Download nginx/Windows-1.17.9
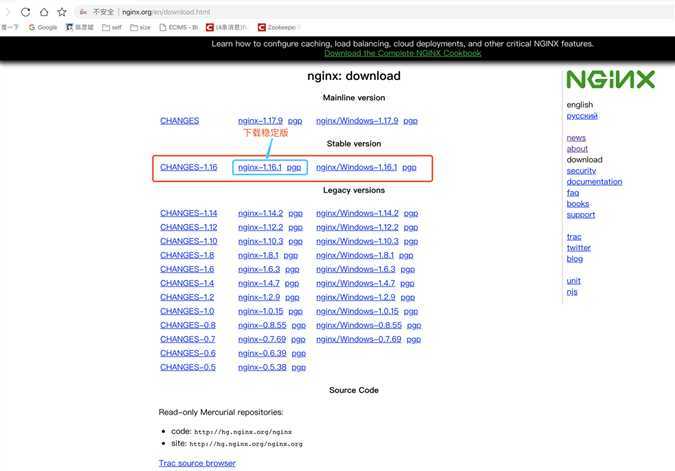The width and height of the screenshot is (675, 471). 357,121
